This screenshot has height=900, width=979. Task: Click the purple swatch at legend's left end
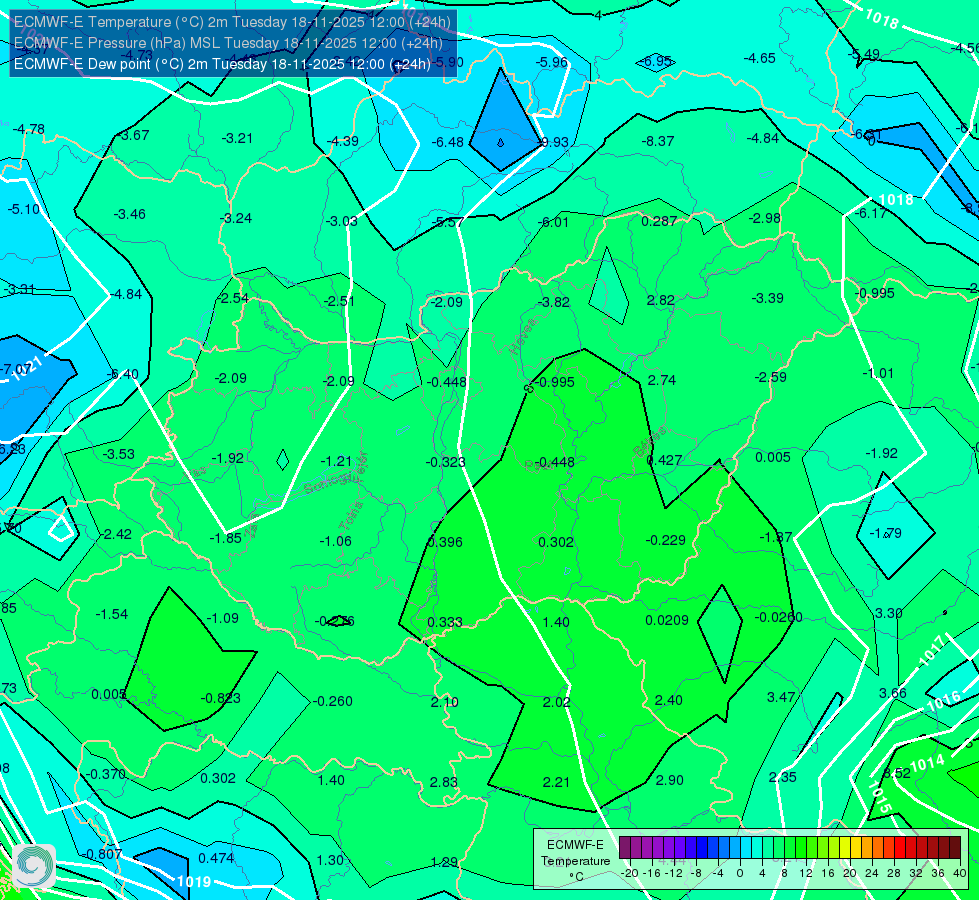[624, 848]
